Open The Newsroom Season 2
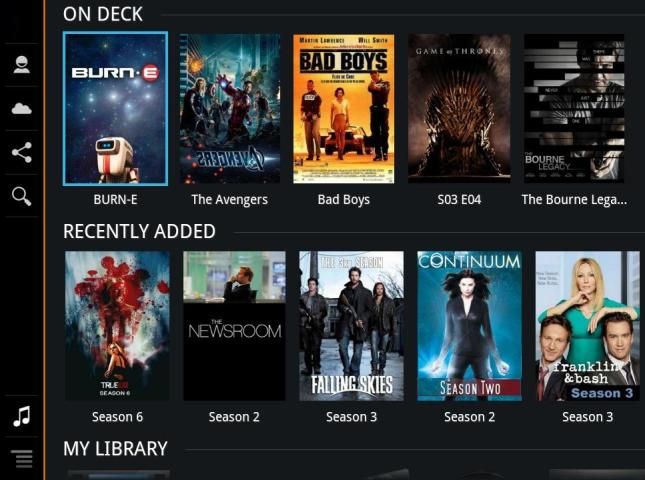Image resolution: width=645 pixels, height=480 pixels. coord(234,326)
